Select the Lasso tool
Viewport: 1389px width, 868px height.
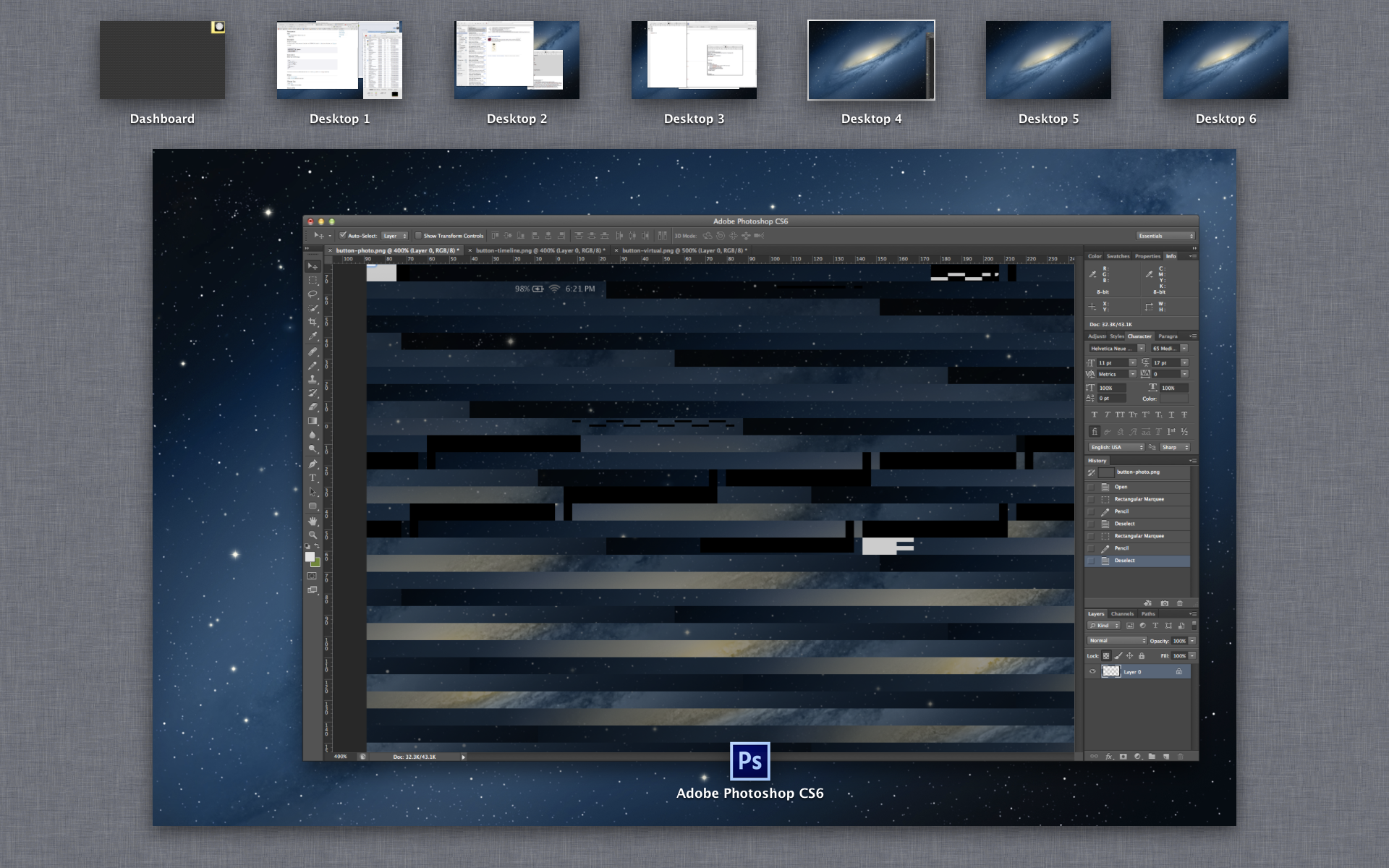tap(313, 294)
